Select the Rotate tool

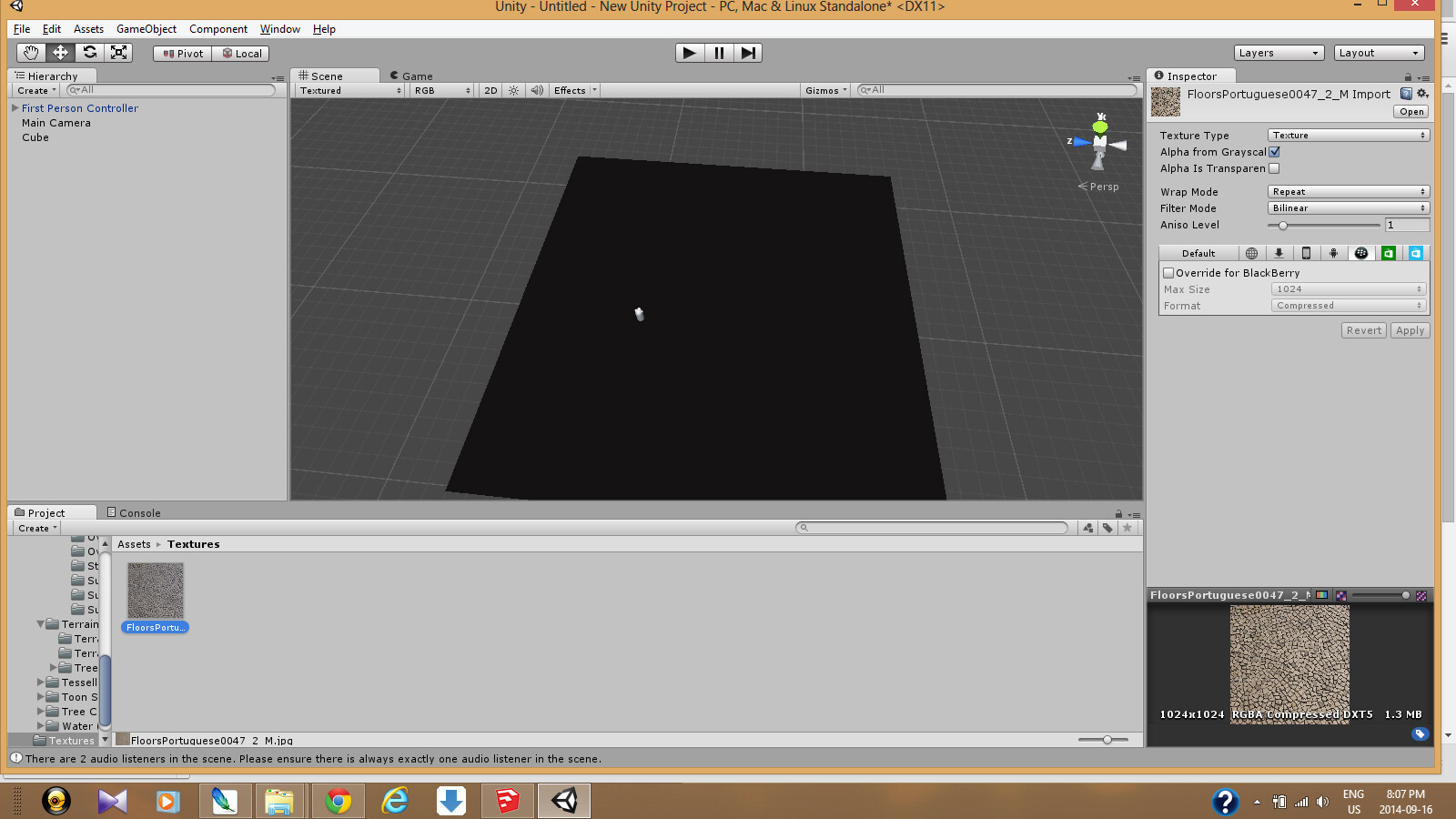(89, 52)
